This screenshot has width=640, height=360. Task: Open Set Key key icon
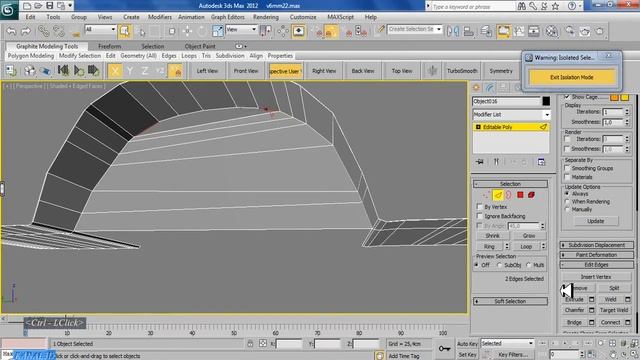444,348
